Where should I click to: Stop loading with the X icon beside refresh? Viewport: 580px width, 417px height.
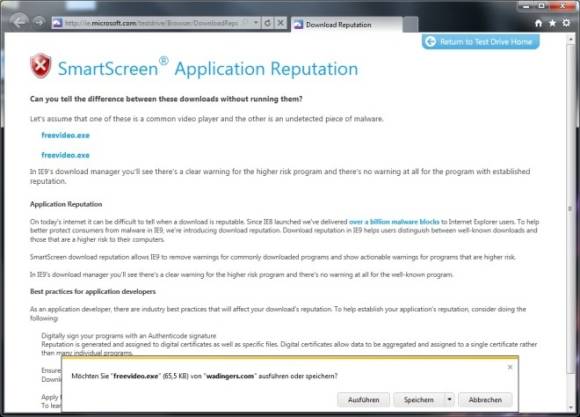(281, 23)
